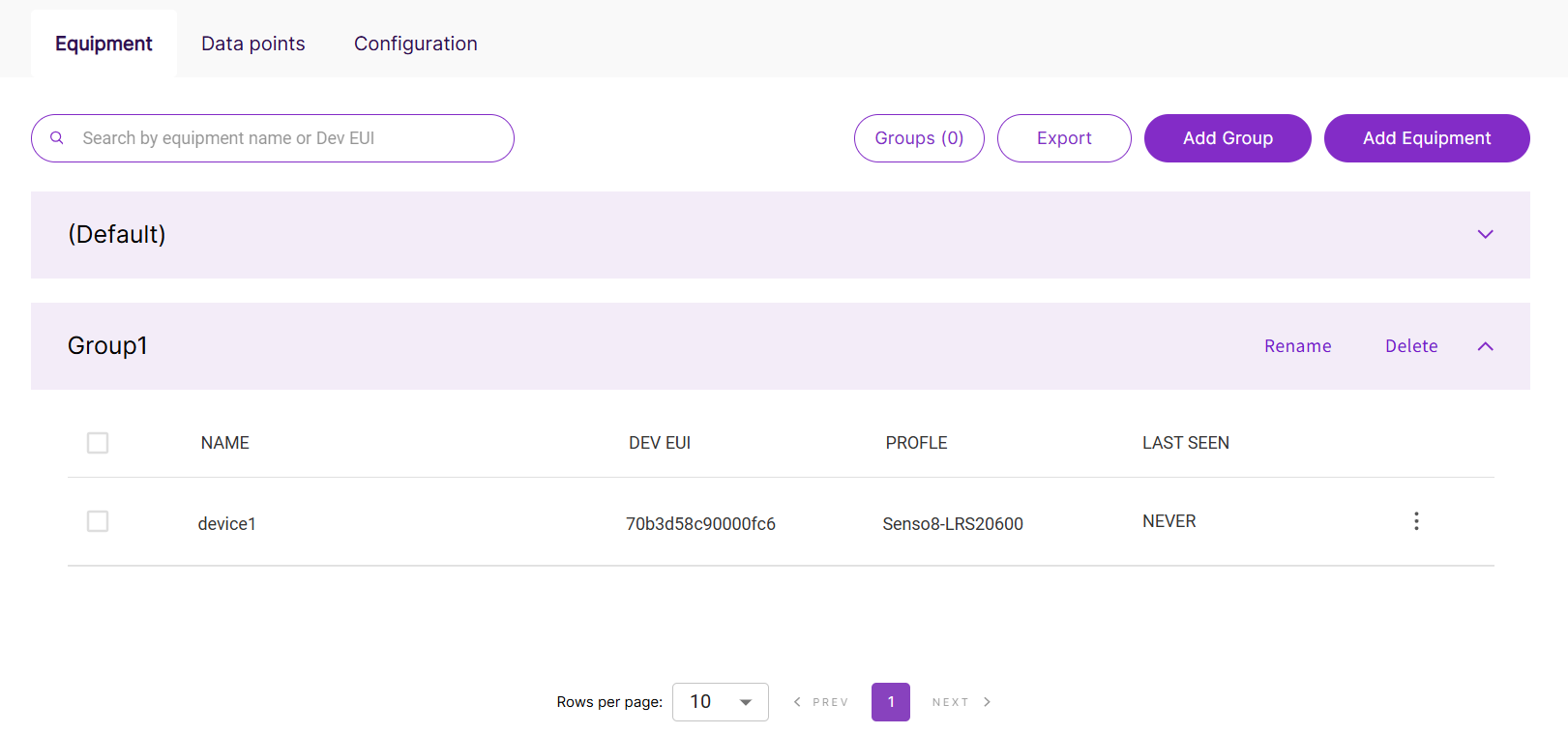Click the search magnifier icon
The height and width of the screenshot is (734, 1568).
tap(57, 138)
